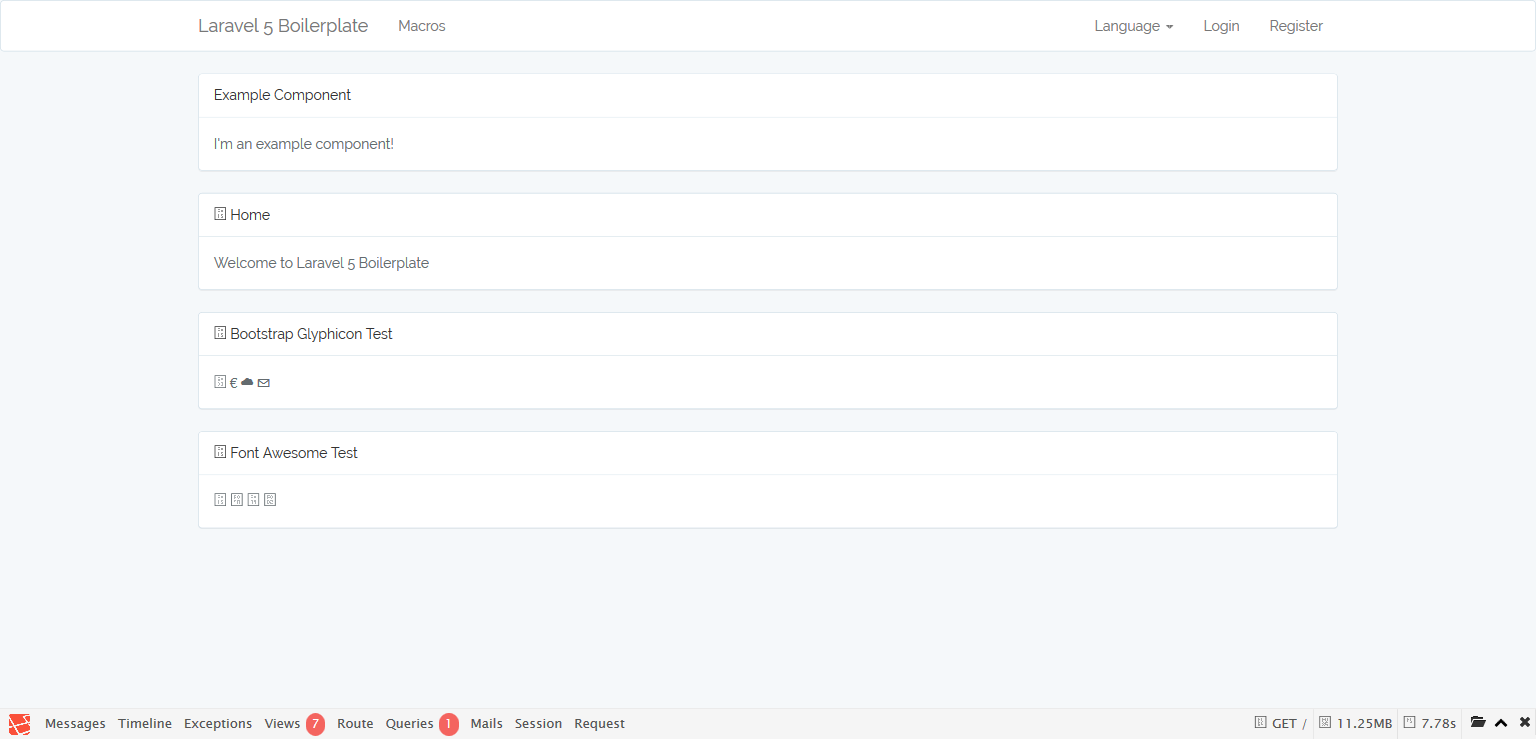
Task: Open the Timeline debugbar tab
Action: coord(145,724)
